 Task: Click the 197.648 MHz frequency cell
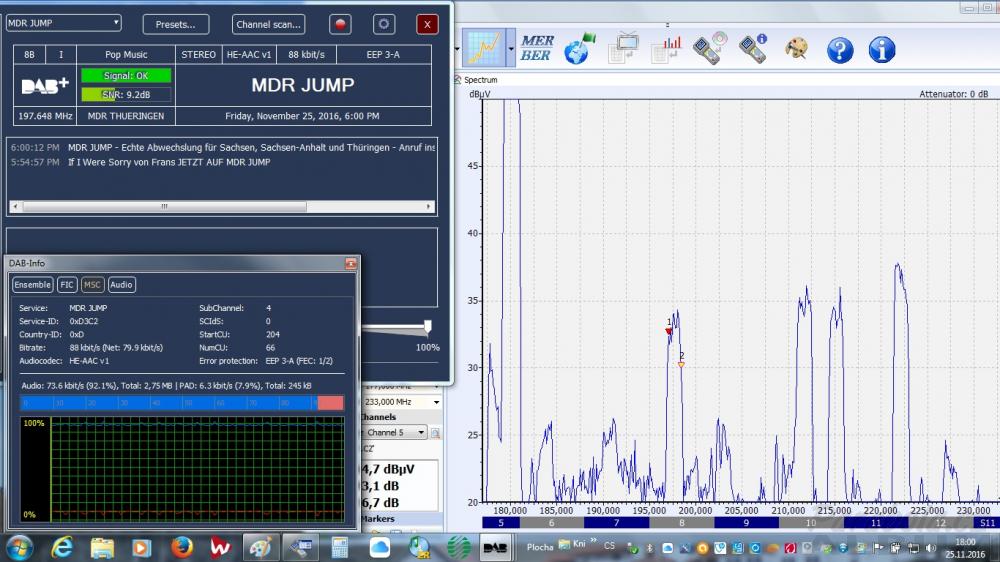[x=45, y=116]
